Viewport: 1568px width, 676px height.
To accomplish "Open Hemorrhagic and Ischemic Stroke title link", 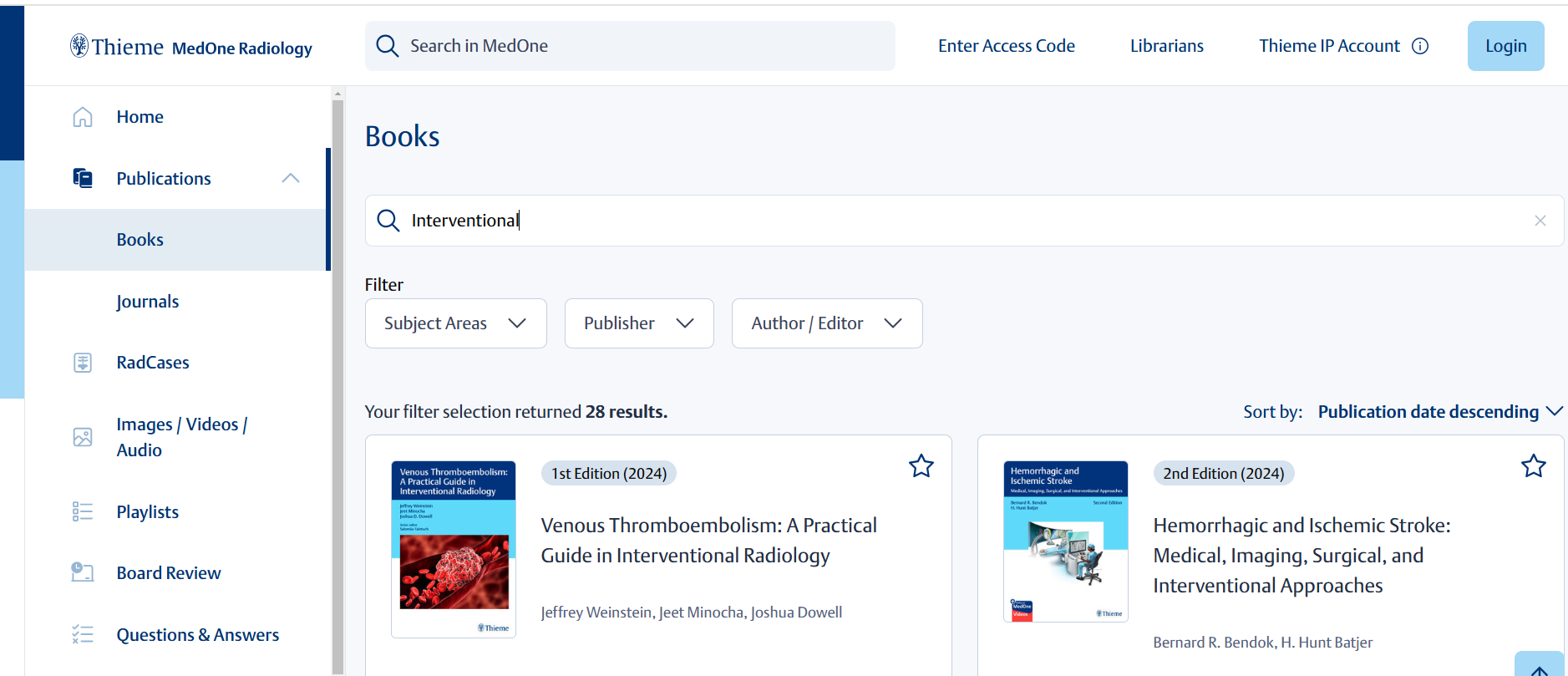I will click(x=1302, y=556).
